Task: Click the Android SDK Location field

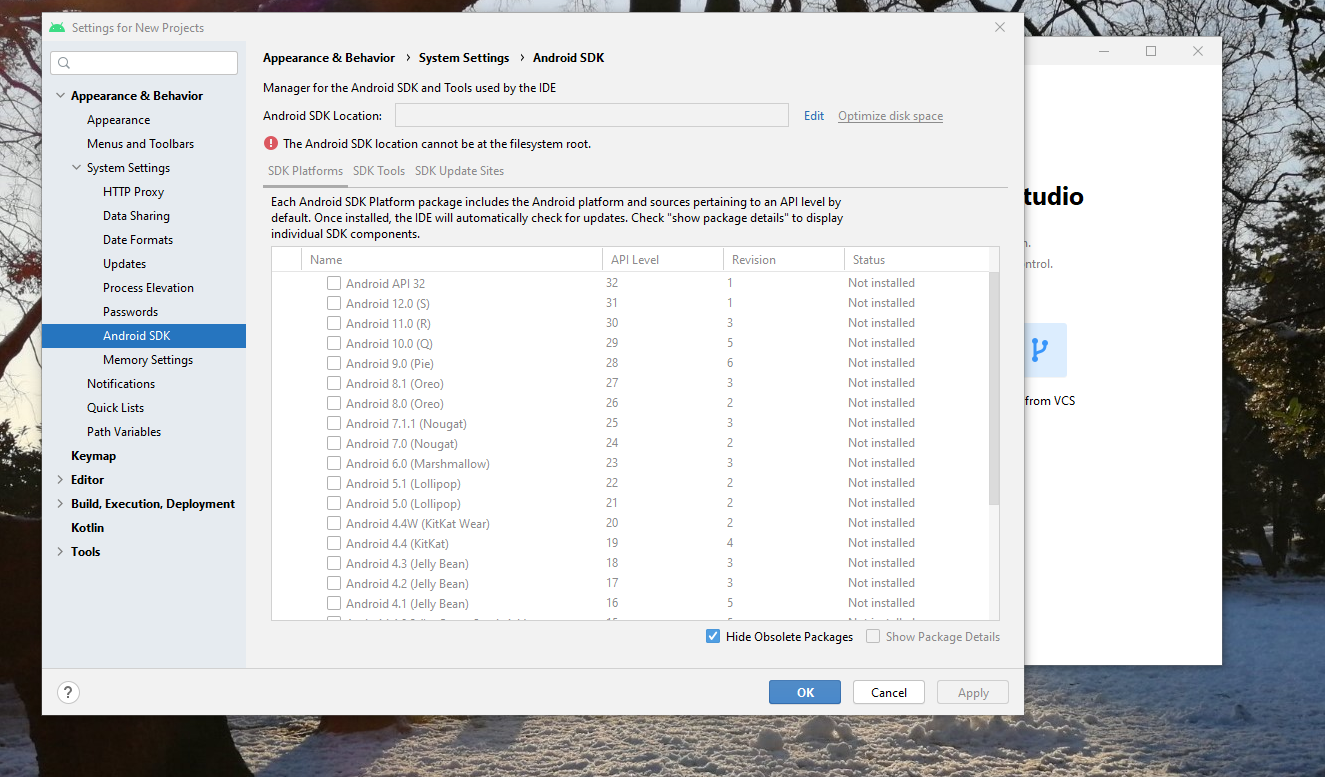Action: (592, 115)
